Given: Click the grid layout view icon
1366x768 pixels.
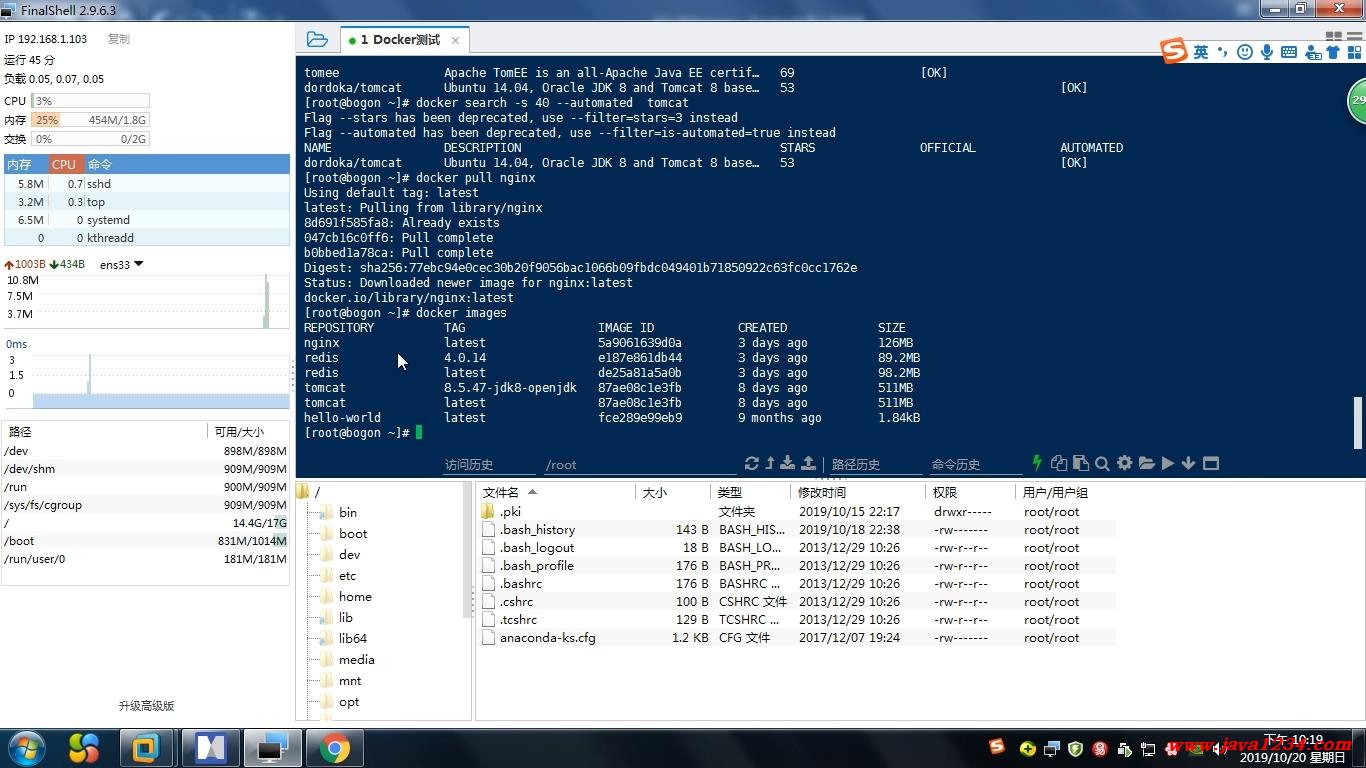Looking at the screenshot, I should pyautogui.click(x=1333, y=37).
